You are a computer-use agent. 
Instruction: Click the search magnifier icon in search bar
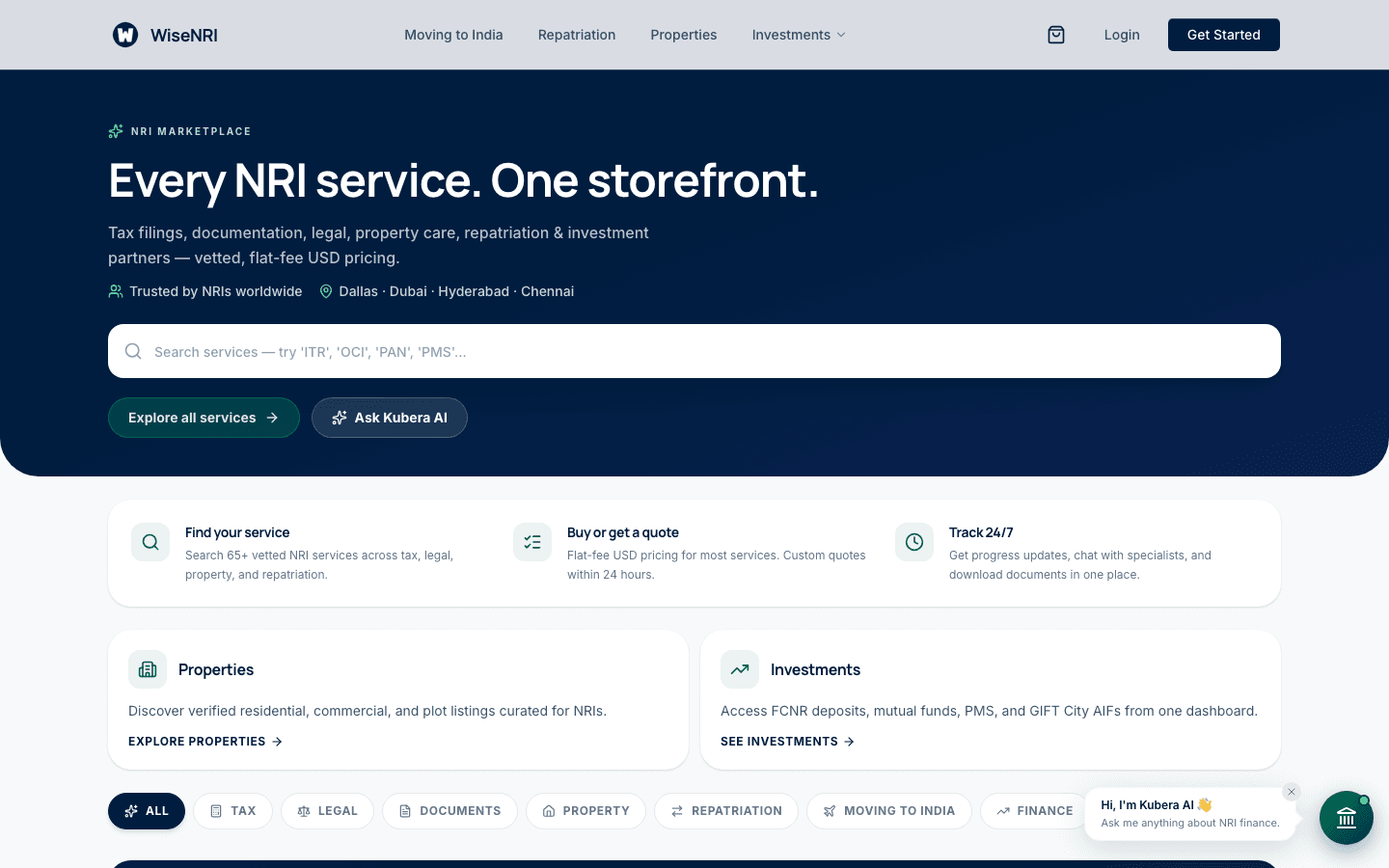click(133, 351)
